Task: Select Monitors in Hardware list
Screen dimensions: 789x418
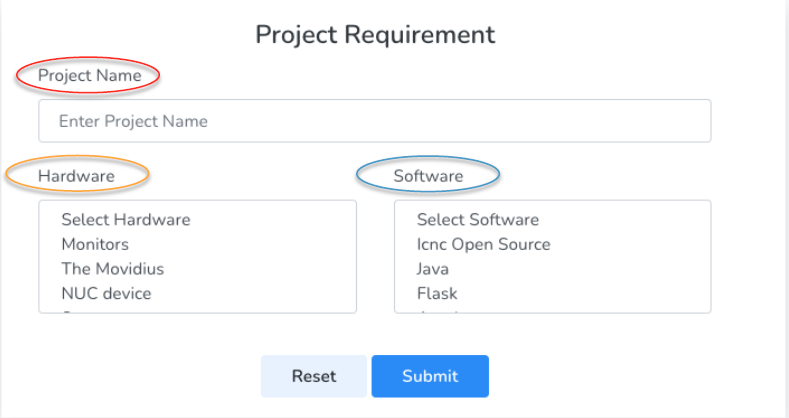Action: click(95, 244)
